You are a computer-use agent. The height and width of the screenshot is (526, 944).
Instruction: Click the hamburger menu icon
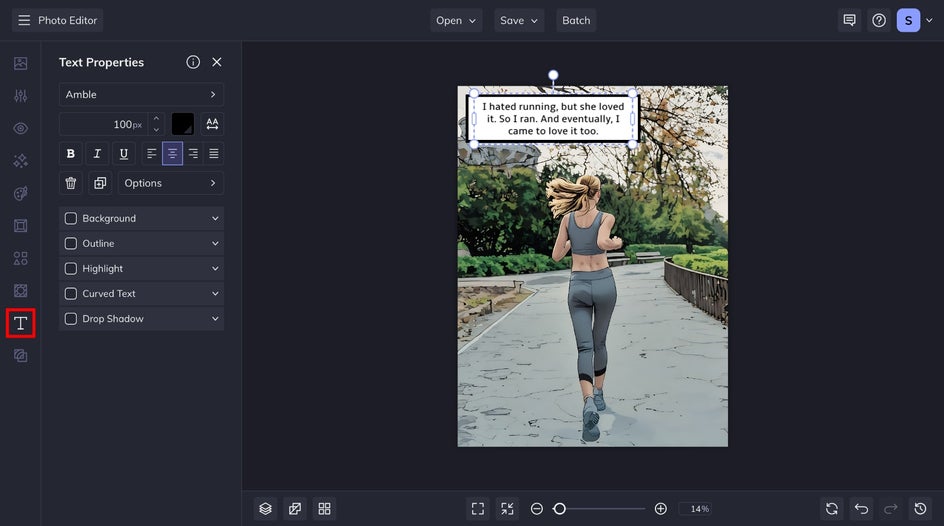pyautogui.click(x=24, y=20)
